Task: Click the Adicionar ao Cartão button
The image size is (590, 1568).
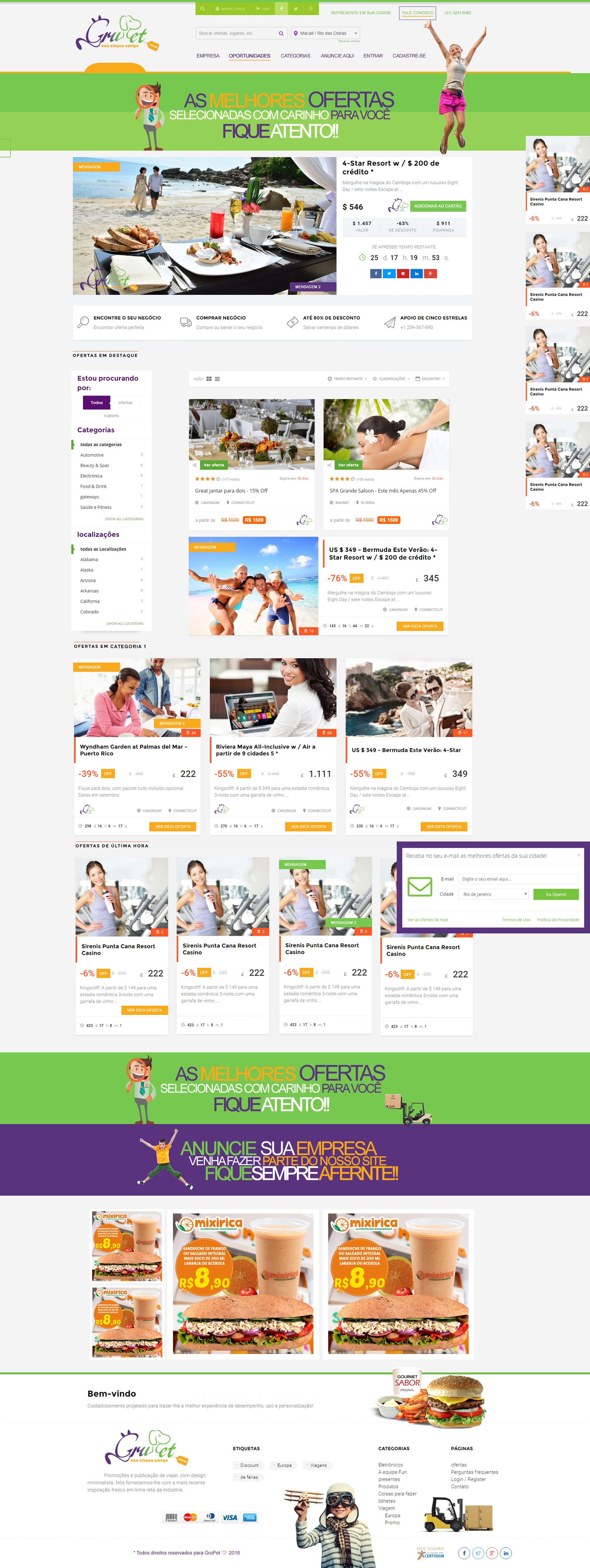Action: tap(438, 206)
